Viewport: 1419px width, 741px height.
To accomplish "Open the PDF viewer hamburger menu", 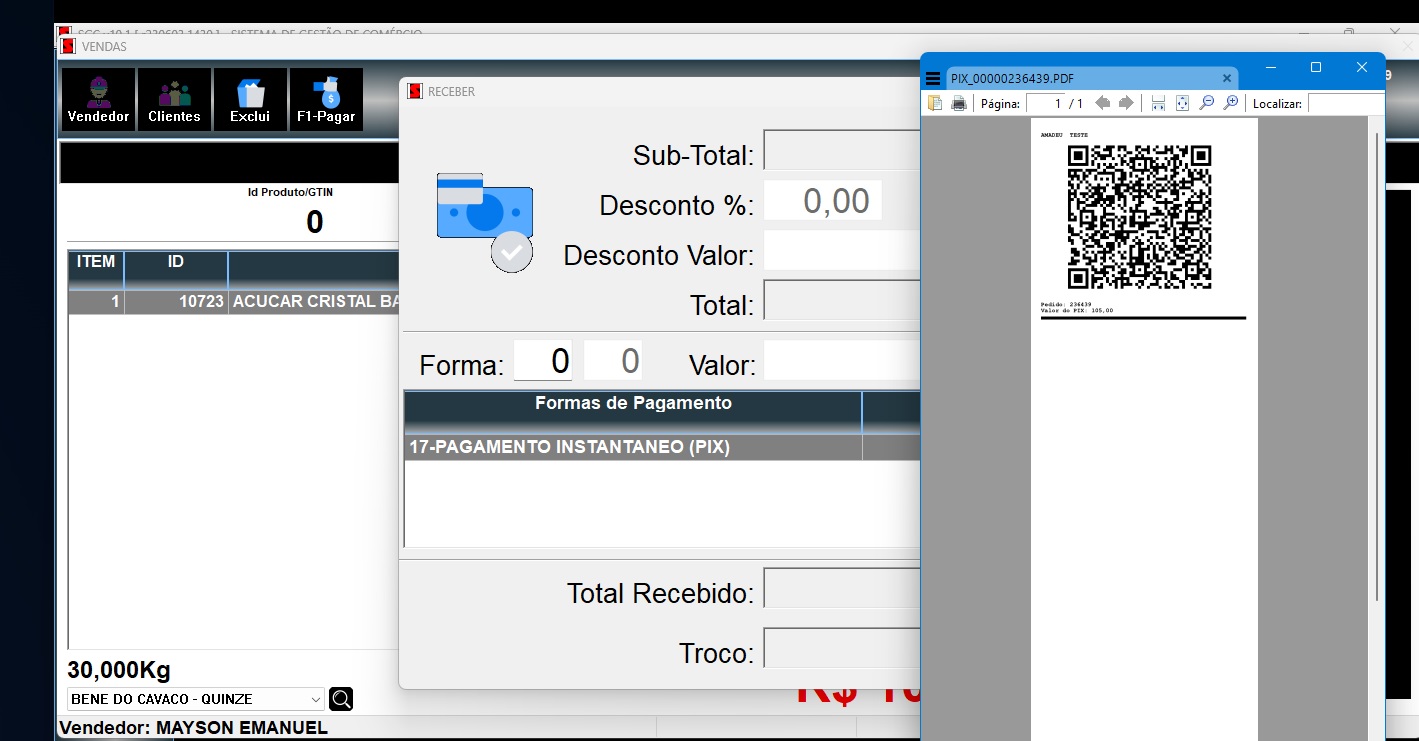I will [933, 79].
